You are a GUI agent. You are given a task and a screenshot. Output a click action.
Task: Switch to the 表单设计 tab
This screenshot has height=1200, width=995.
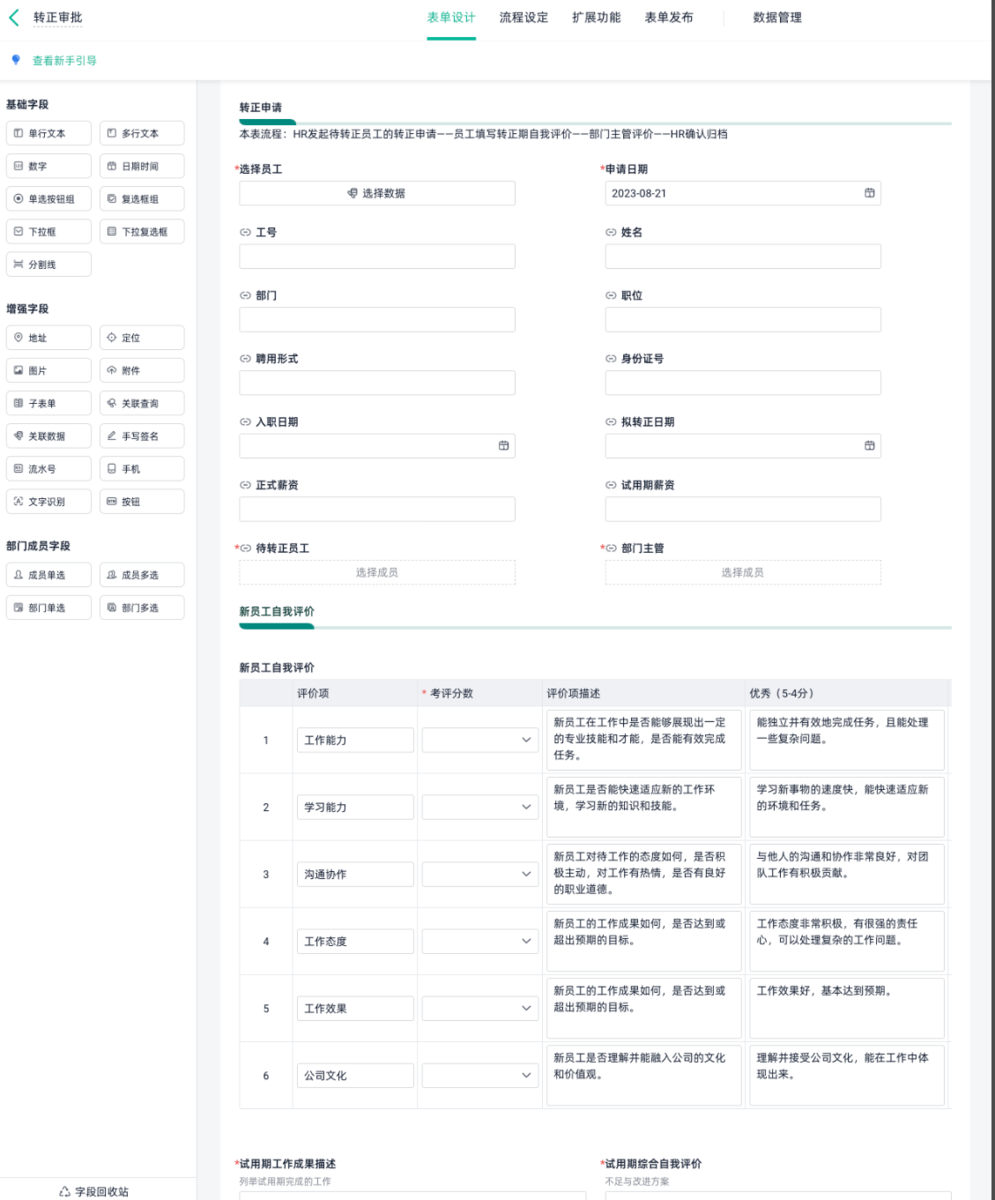coord(451,18)
